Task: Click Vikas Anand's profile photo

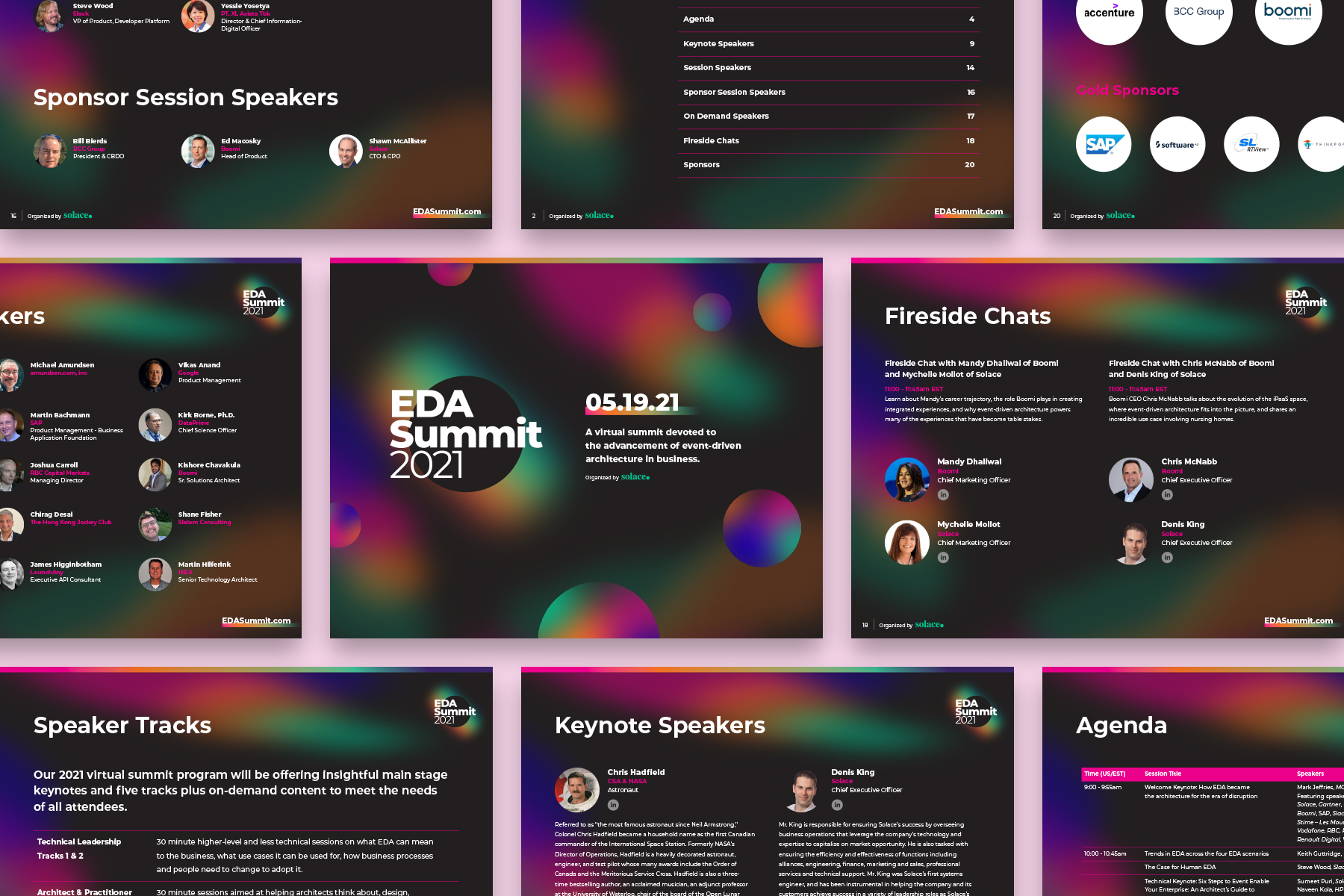Action: point(155,375)
